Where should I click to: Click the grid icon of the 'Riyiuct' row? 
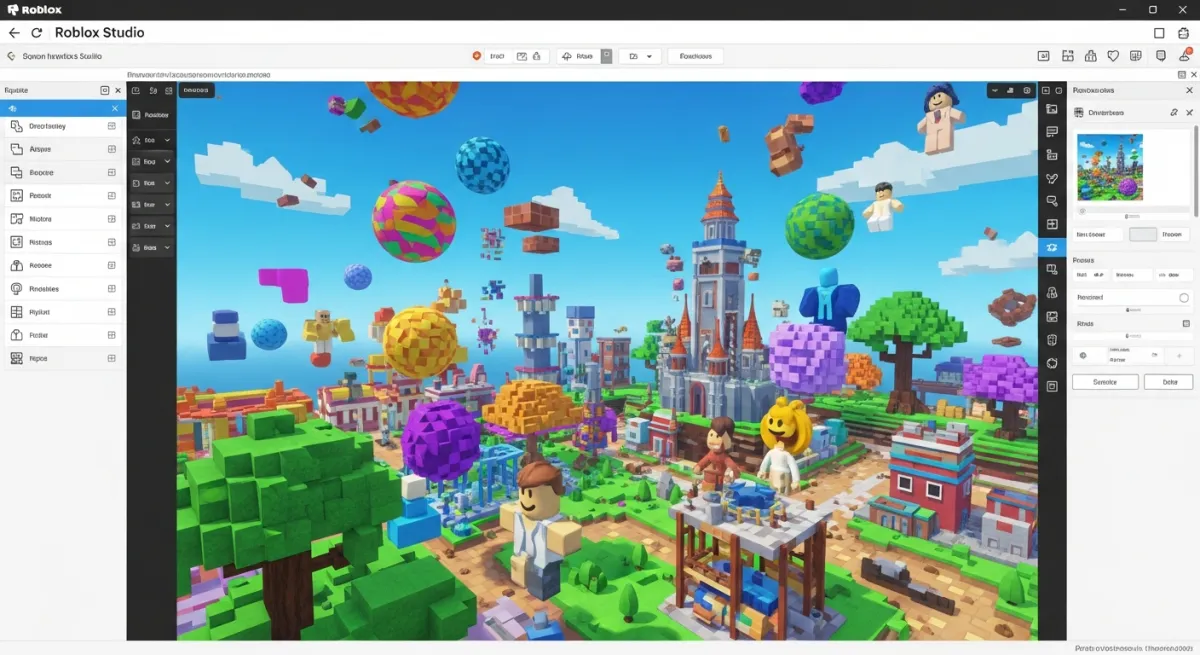[x=16, y=312]
